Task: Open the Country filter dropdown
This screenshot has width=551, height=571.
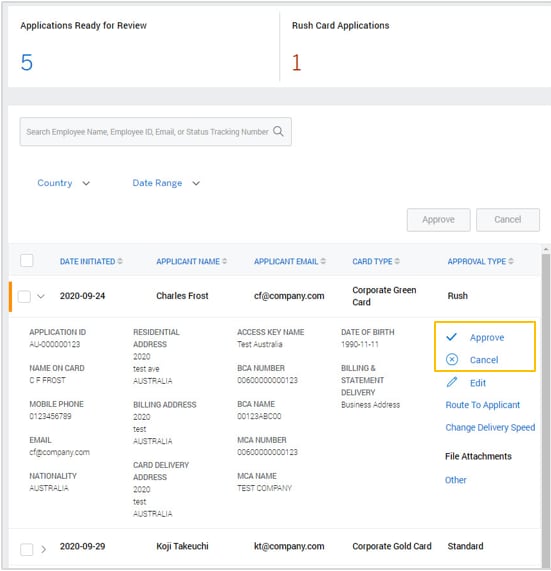Action: click(x=63, y=183)
